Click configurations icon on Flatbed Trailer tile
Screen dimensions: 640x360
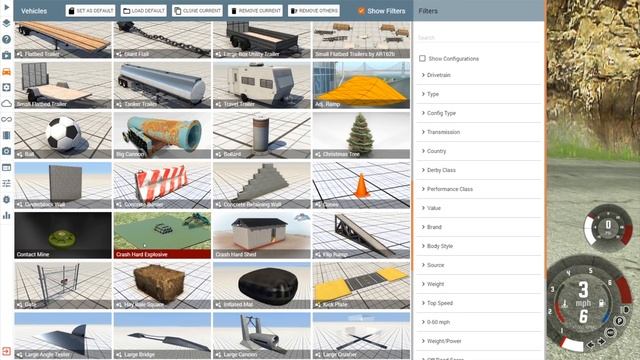(20, 54)
